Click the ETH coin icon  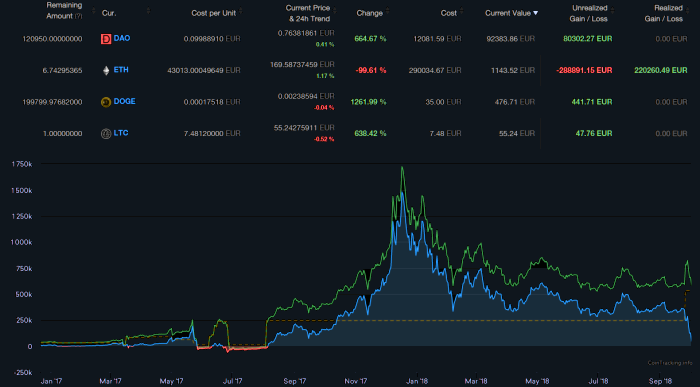pyautogui.click(x=106, y=71)
